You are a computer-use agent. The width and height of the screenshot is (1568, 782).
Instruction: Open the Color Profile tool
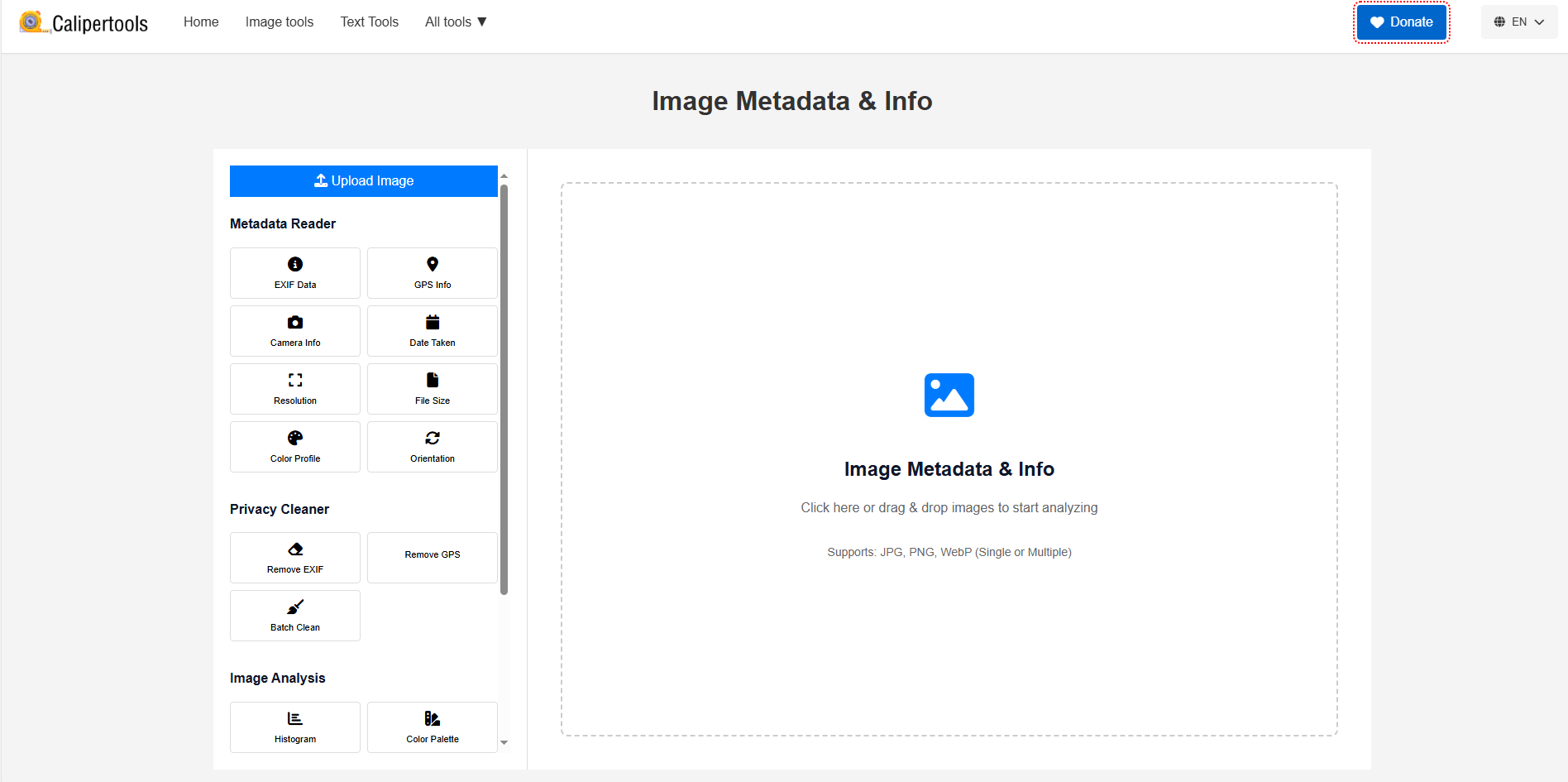[294, 447]
